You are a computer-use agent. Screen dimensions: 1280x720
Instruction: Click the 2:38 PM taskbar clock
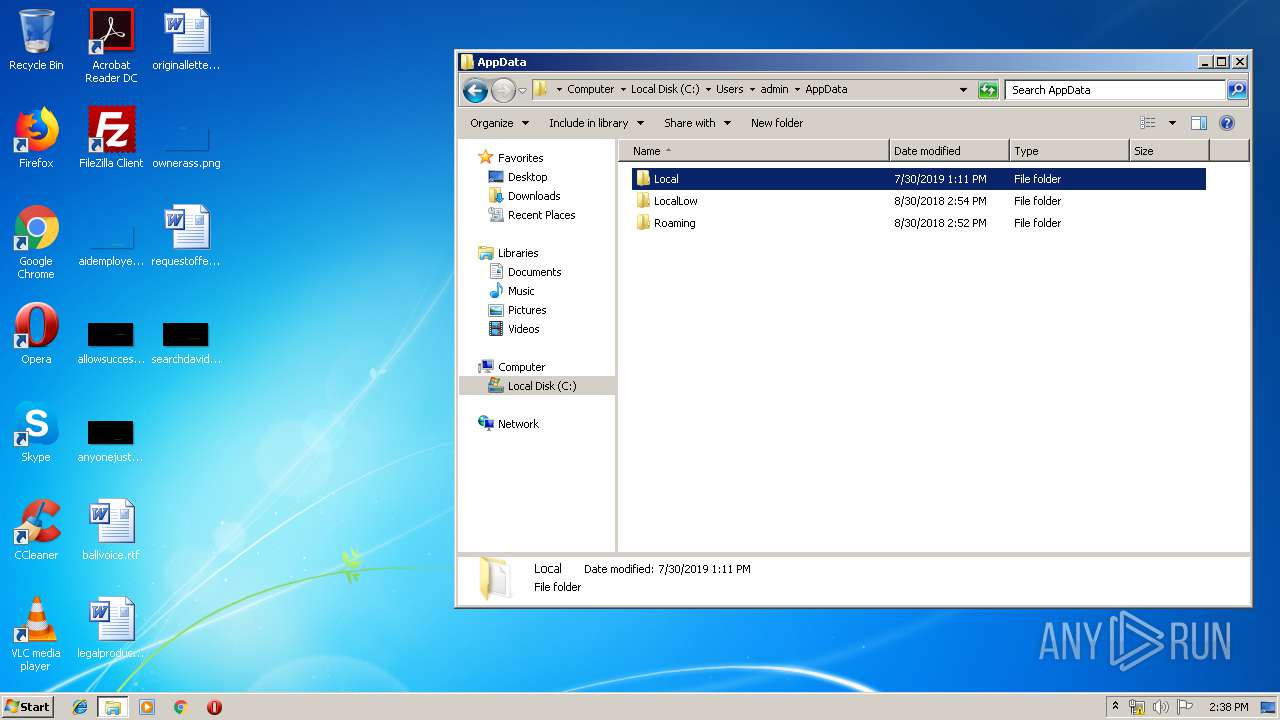(1229, 707)
